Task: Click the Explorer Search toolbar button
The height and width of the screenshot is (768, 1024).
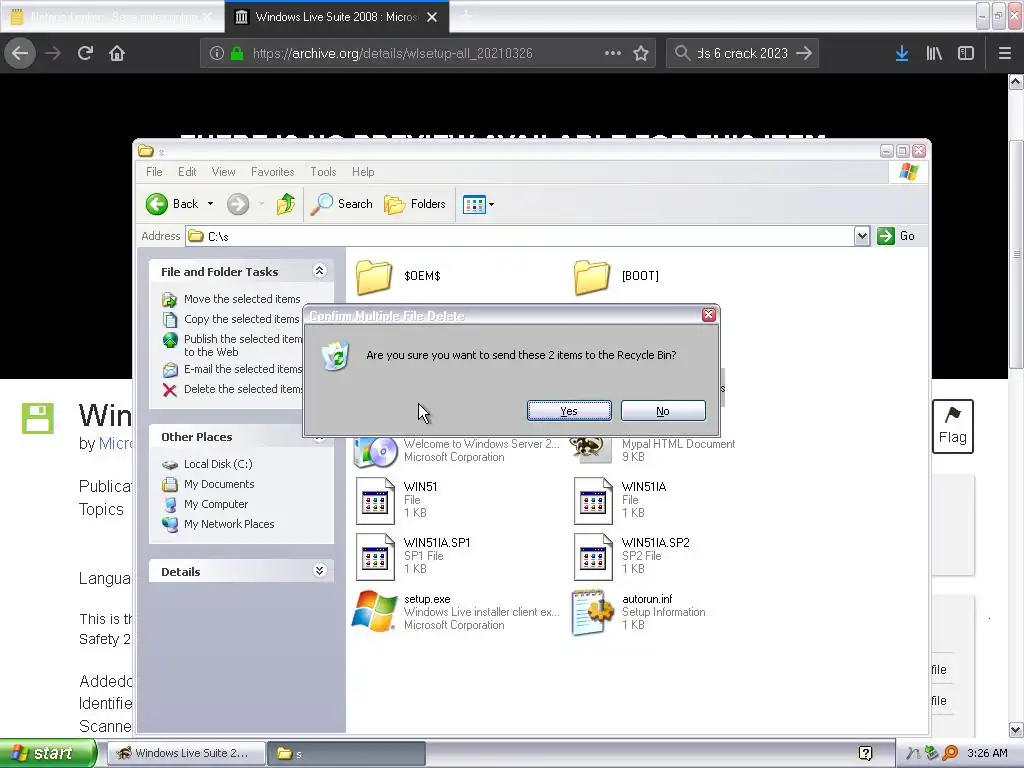Action: (x=341, y=204)
